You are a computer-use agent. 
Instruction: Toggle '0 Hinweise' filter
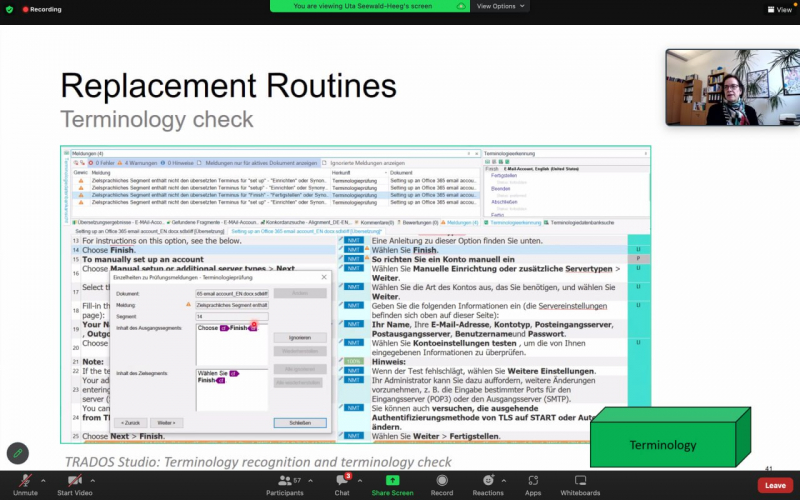point(177,163)
